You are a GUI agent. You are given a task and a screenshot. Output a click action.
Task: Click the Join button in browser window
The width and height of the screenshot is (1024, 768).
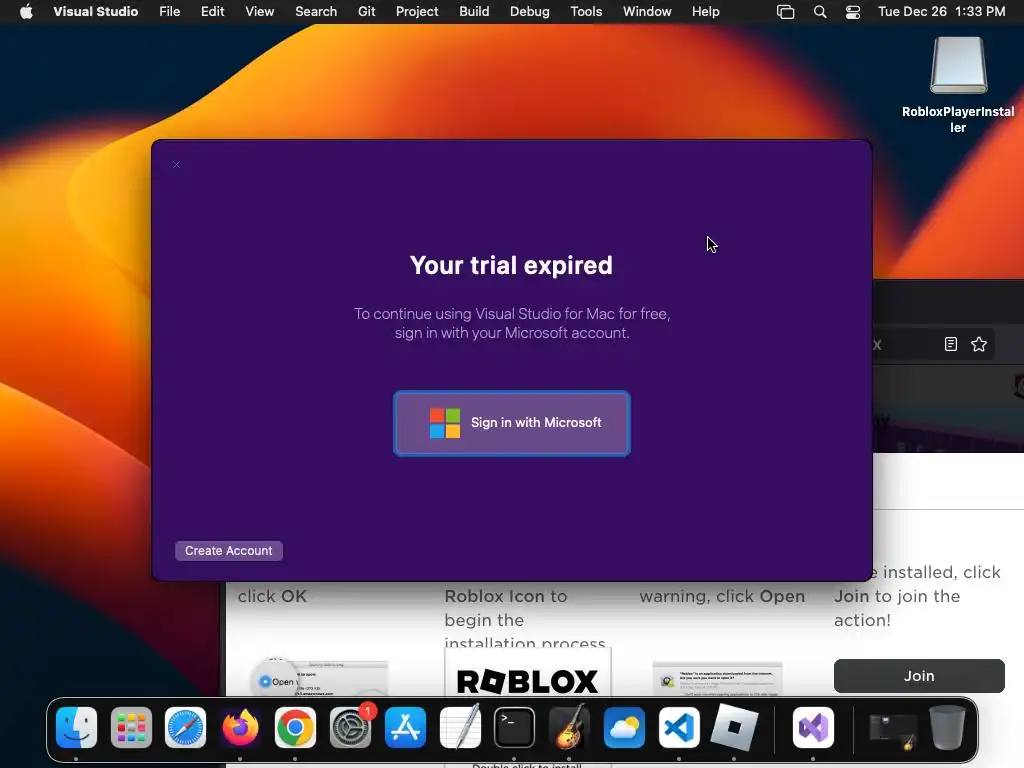[919, 676]
